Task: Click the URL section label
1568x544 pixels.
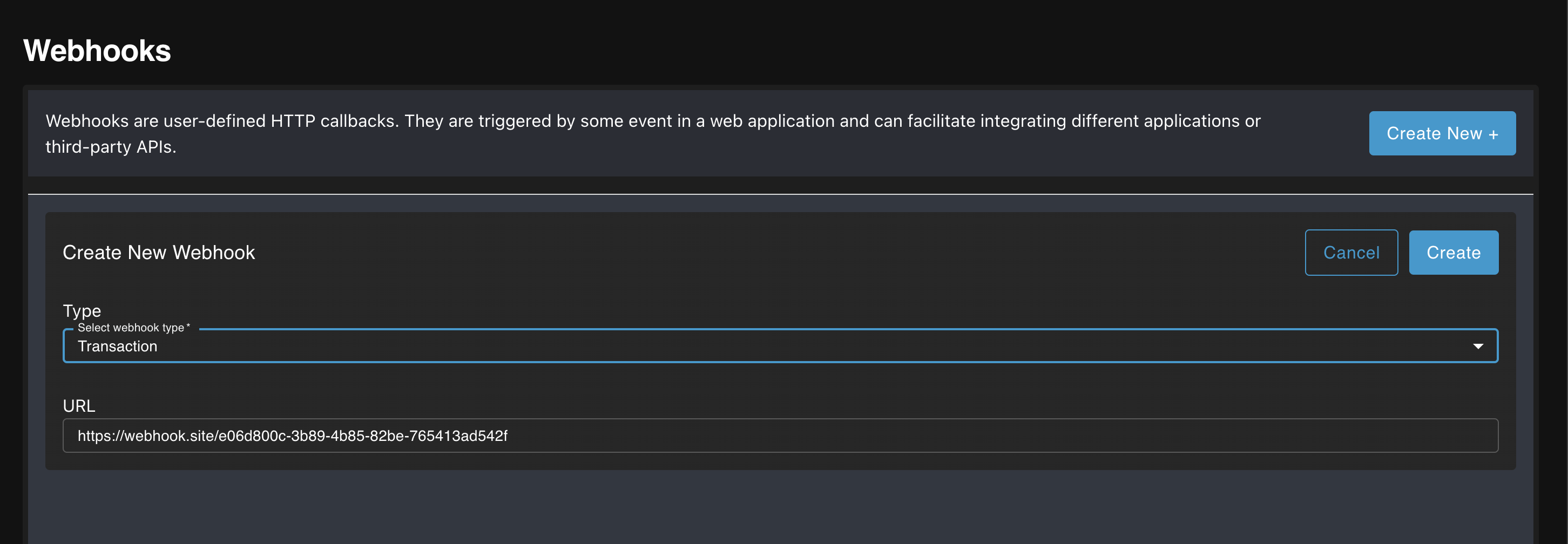Action: (78, 405)
